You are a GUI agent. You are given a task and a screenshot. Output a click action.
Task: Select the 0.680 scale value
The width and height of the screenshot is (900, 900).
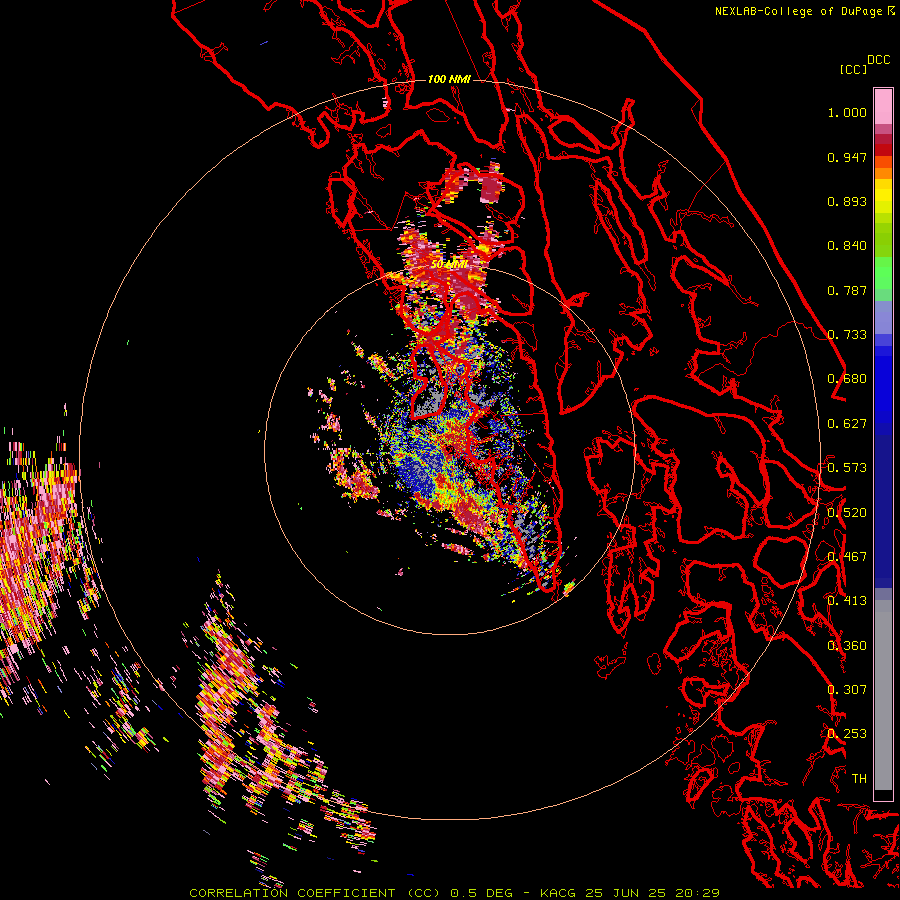coord(847,379)
